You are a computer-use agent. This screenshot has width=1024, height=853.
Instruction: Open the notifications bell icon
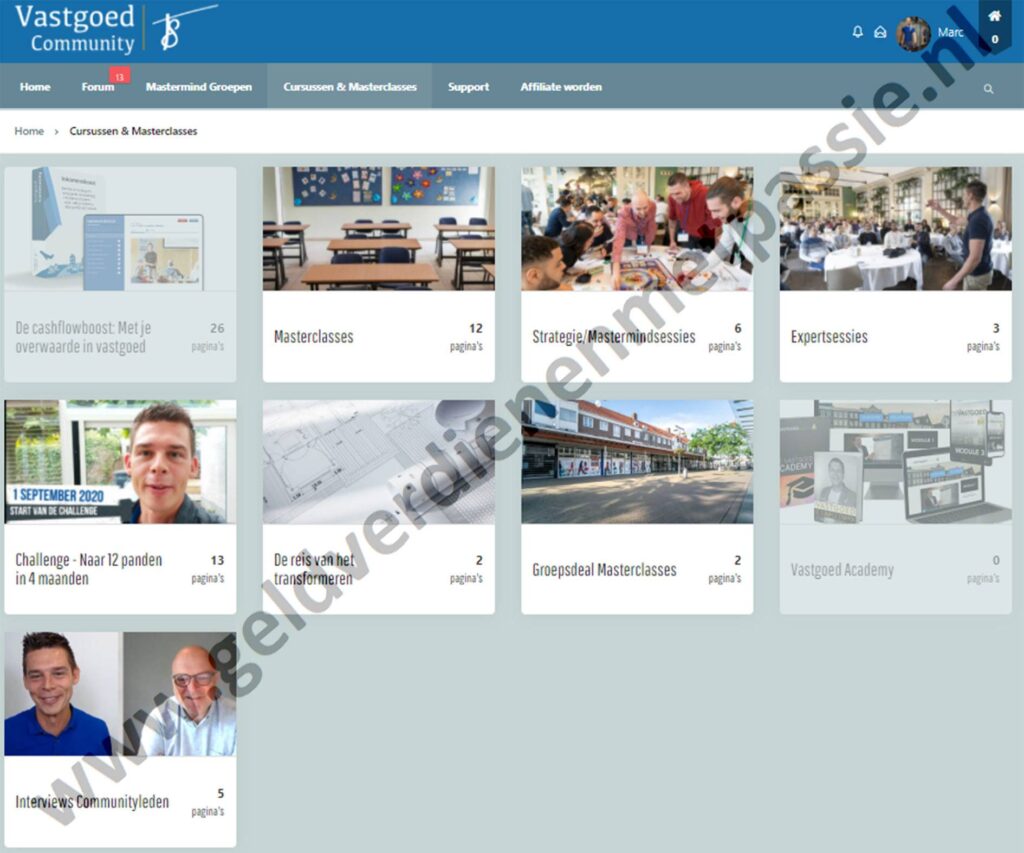click(x=857, y=32)
